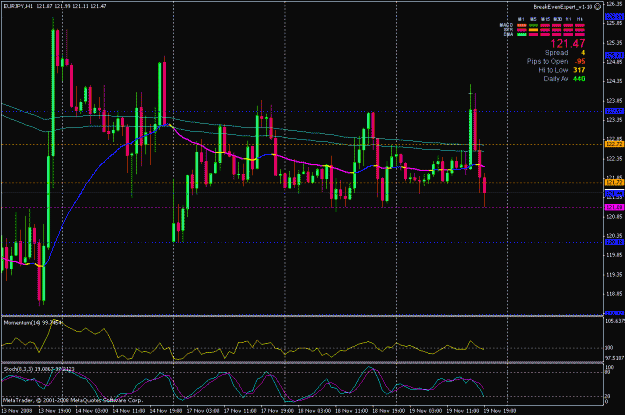Click the M15 timeframe column label
The height and width of the screenshot is (415, 625).
pos(545,19)
